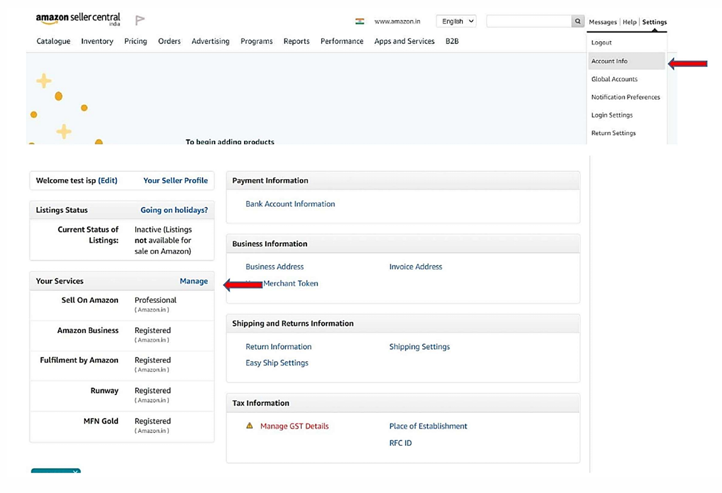Click the India flag icon
This screenshot has height=493, width=722.
360,21
